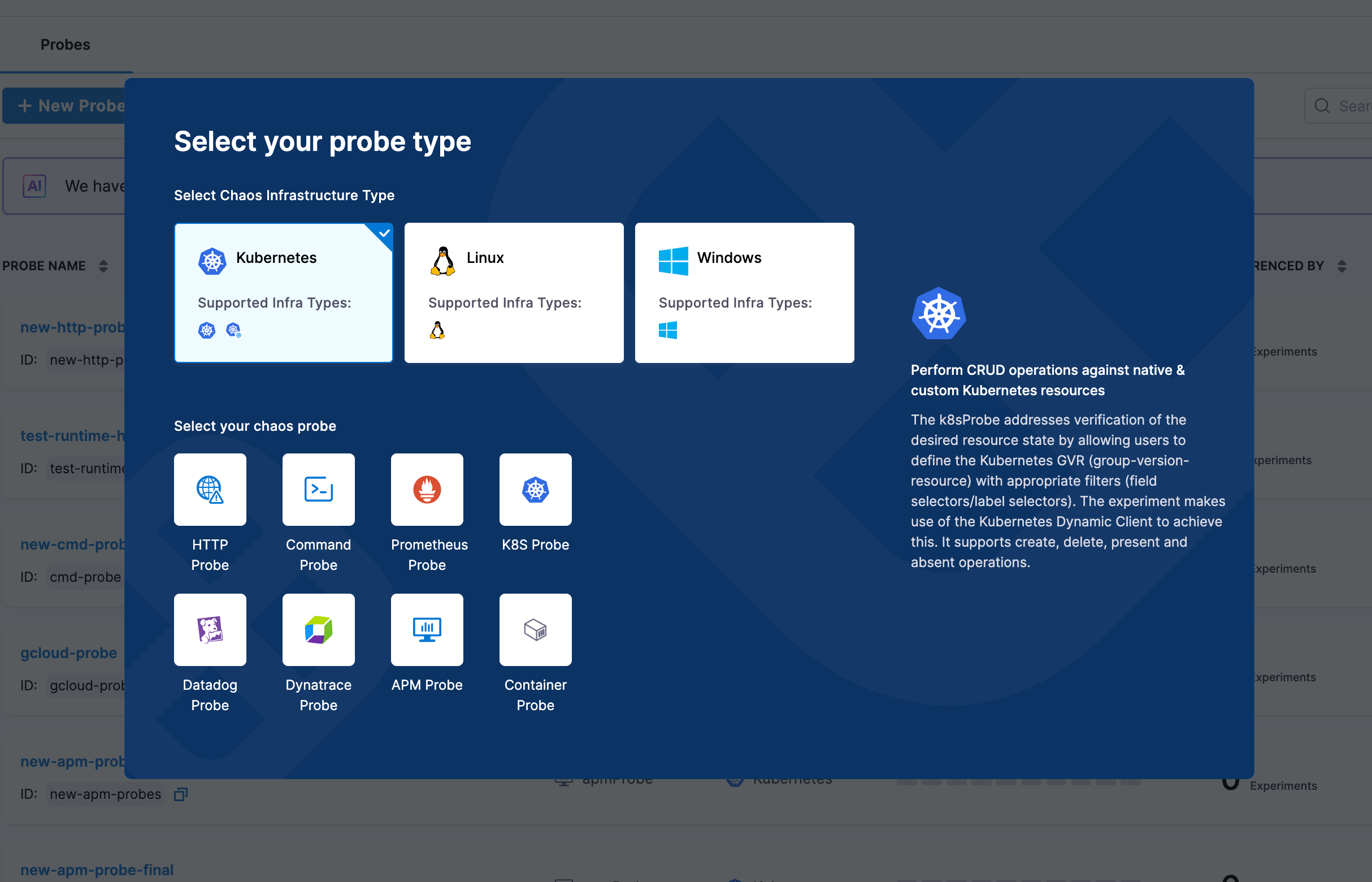1372x882 pixels.
Task: Copy the new-apm-probes ID
Action: [x=181, y=794]
